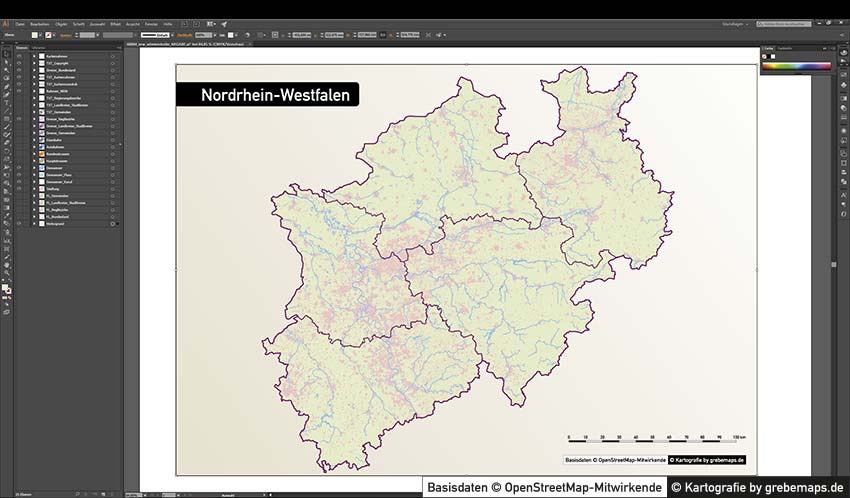Toggle visibility of Gewasser layer
850x498 pixels.
point(19,167)
